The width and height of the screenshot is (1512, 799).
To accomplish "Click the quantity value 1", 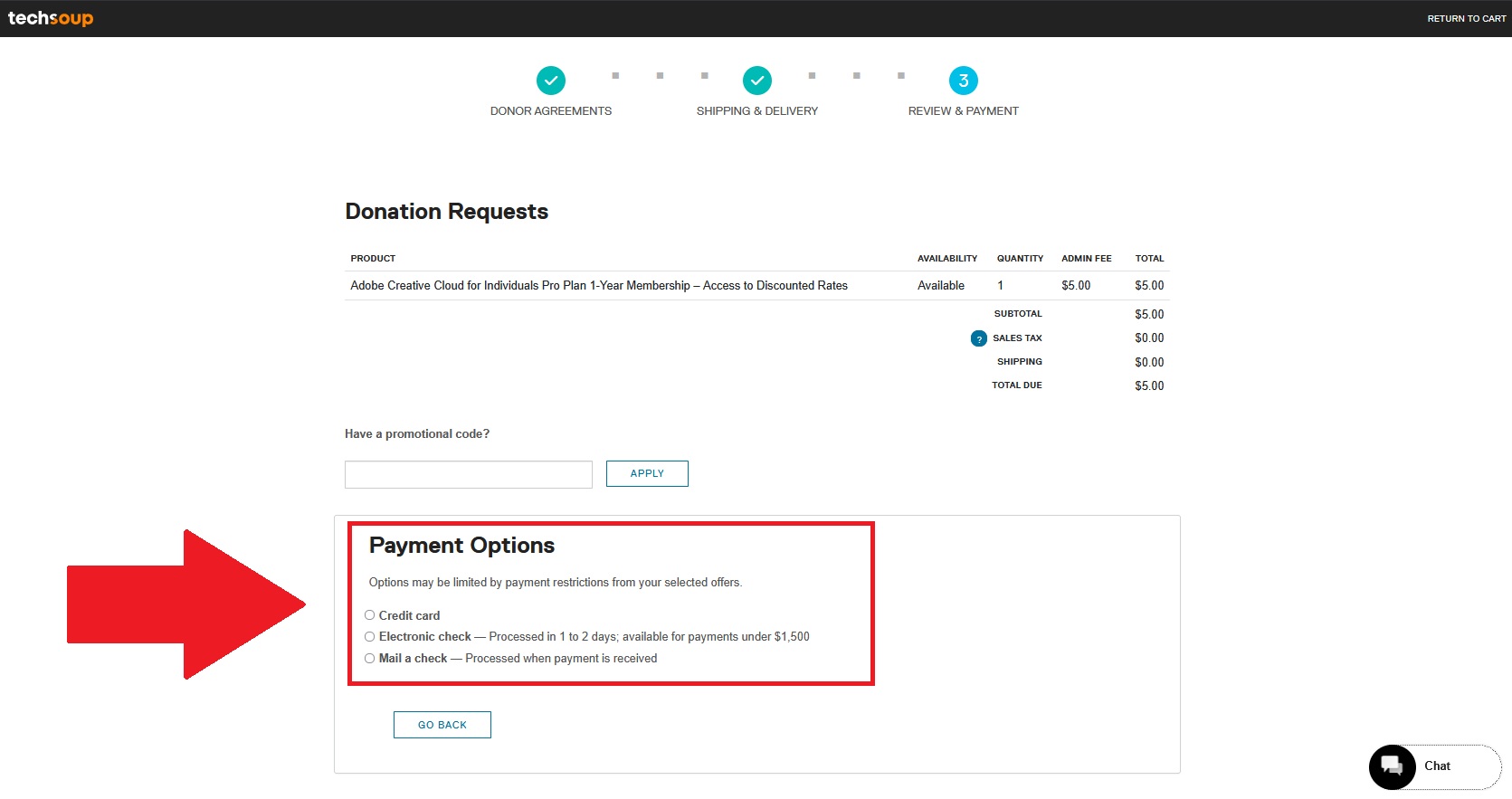I will 1000,285.
